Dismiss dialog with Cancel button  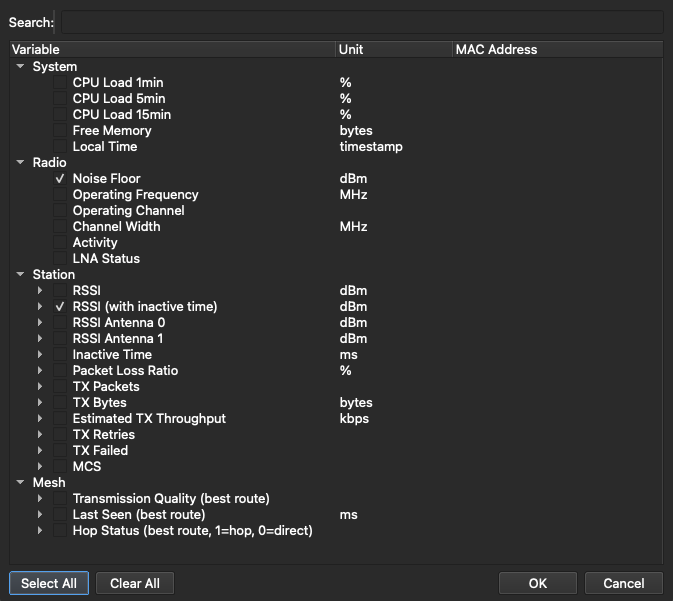pyautogui.click(x=623, y=583)
